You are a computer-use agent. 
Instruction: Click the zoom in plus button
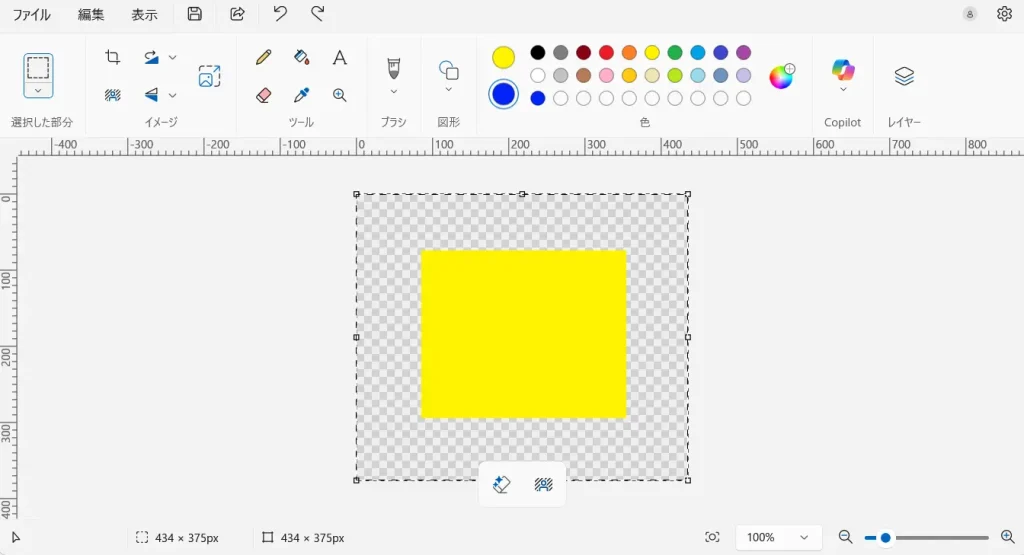pos(1007,537)
